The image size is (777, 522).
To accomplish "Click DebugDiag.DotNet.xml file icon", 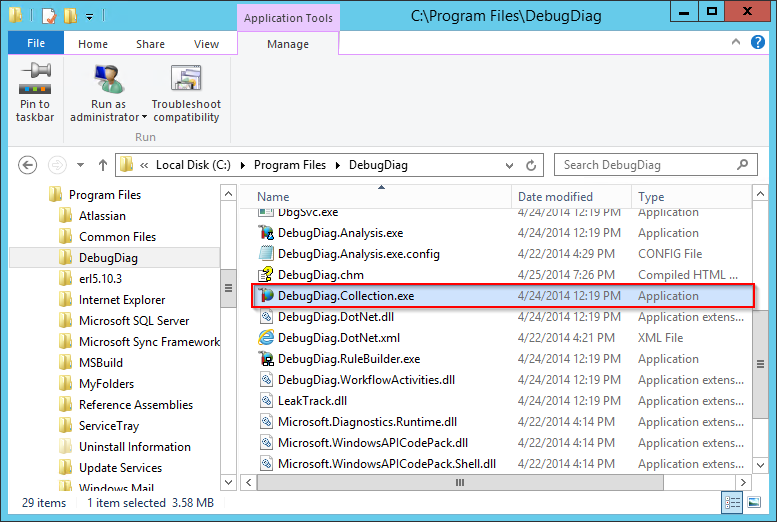I will pyautogui.click(x=266, y=338).
